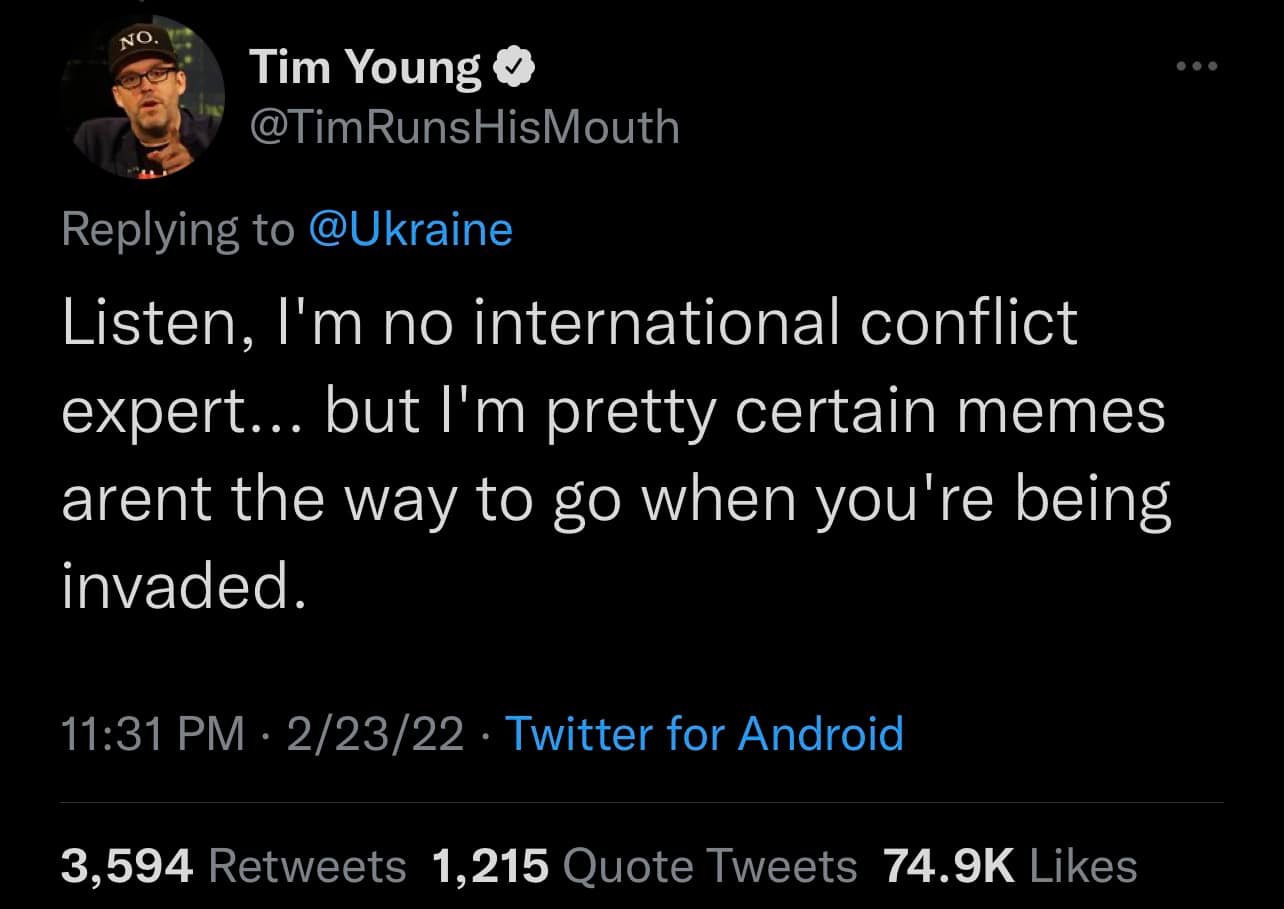1284x909 pixels.
Task: Click the 1,215 quote tweet count
Action: coord(491,866)
